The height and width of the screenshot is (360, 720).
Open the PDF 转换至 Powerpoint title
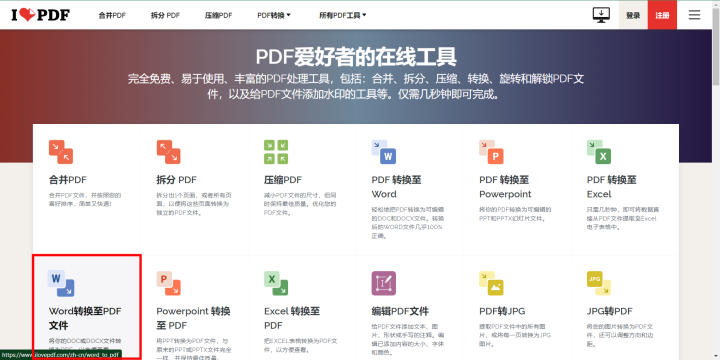click(x=505, y=186)
